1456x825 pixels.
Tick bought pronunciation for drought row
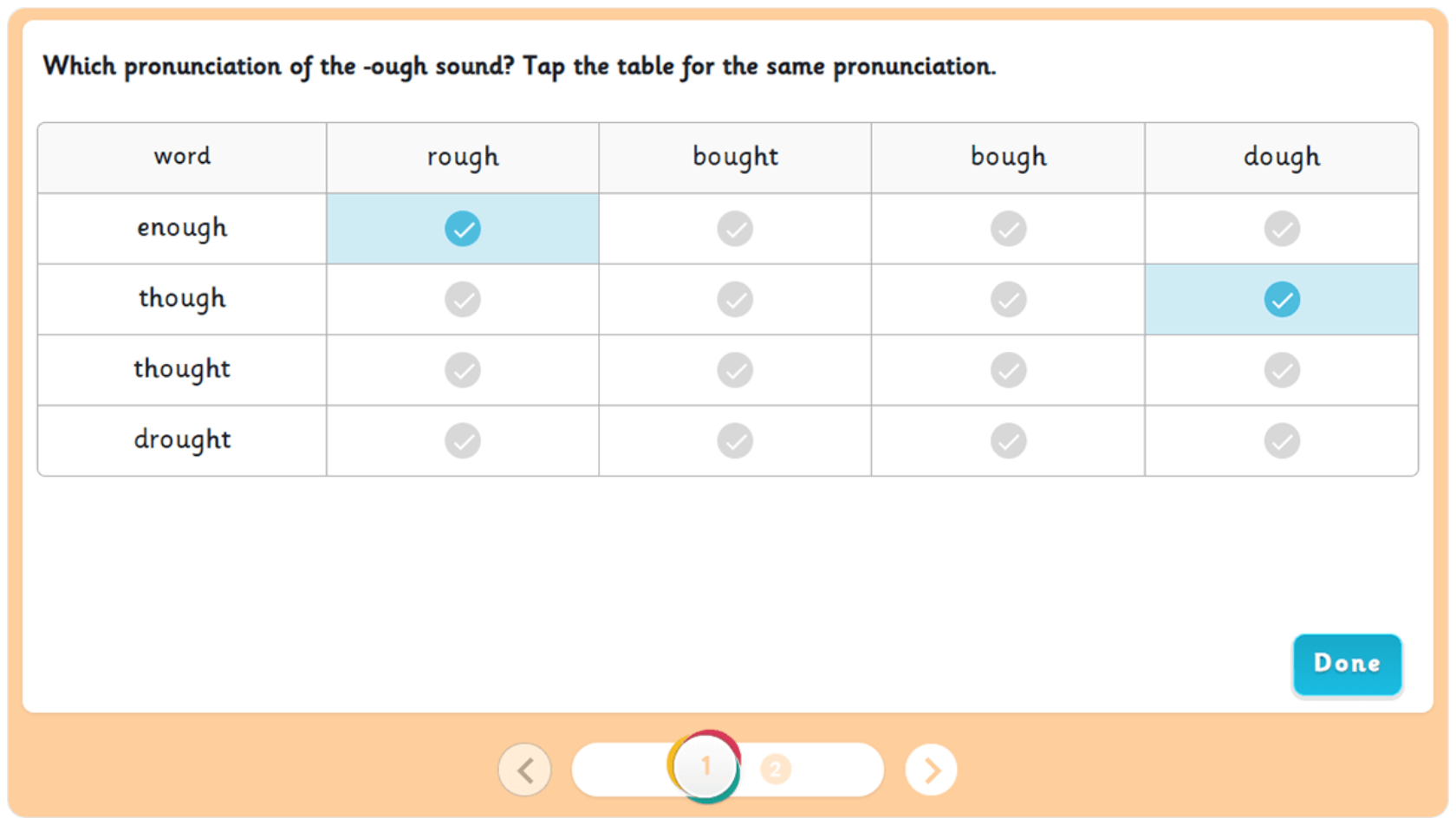coord(735,441)
